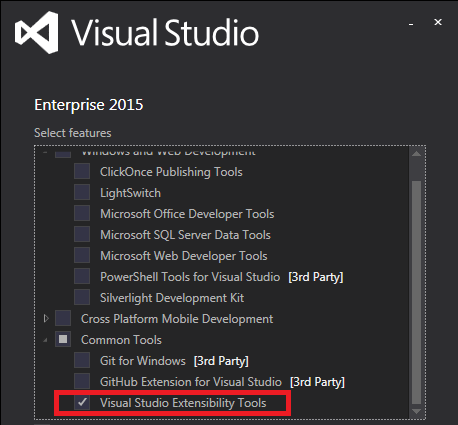458x425 pixels.
Task: Click the Enterprise 2015 heading
Action: (x=89, y=105)
